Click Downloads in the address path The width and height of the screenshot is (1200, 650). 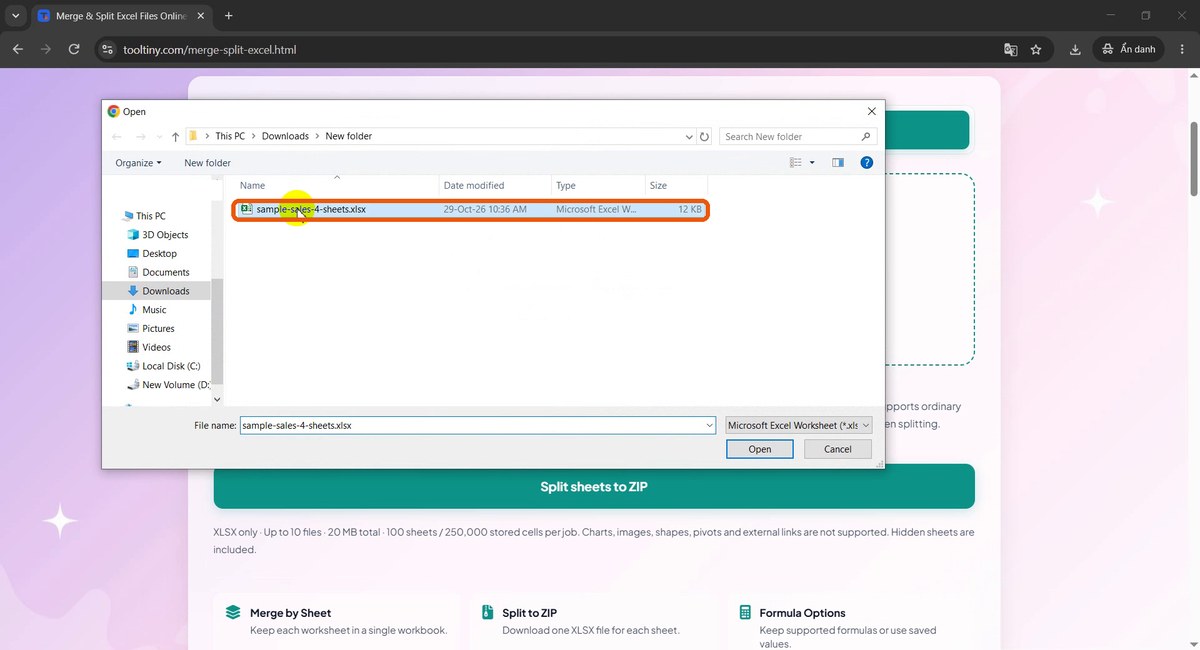coord(285,136)
